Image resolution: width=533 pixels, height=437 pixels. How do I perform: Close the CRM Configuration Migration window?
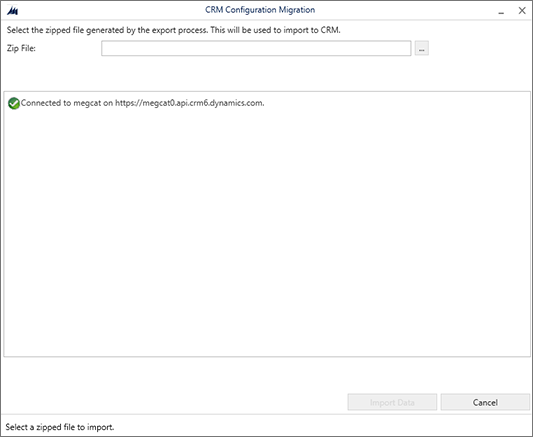click(522, 11)
